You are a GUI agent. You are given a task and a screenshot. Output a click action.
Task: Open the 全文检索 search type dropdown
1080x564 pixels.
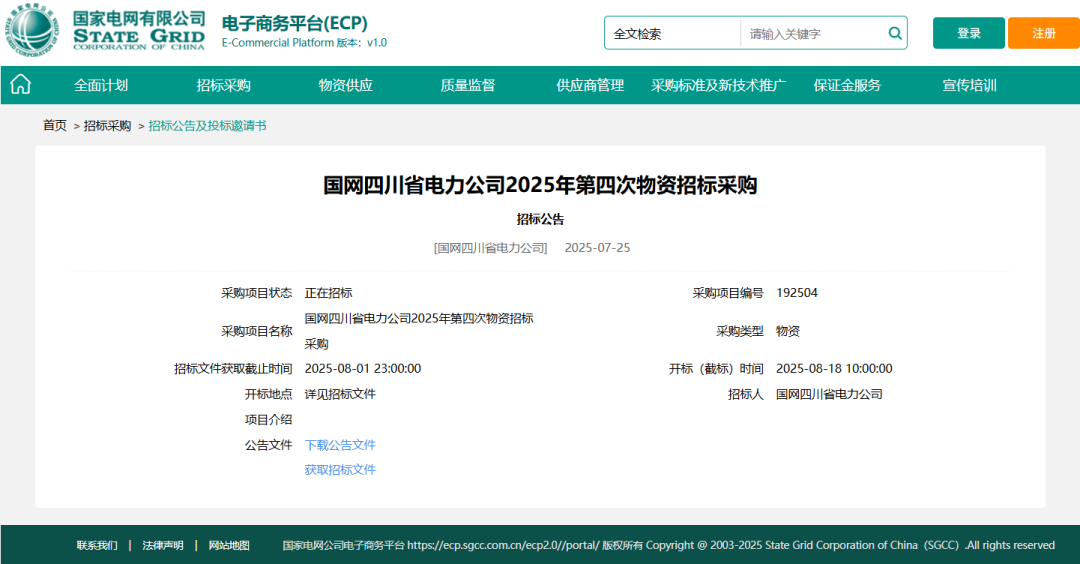(x=672, y=34)
